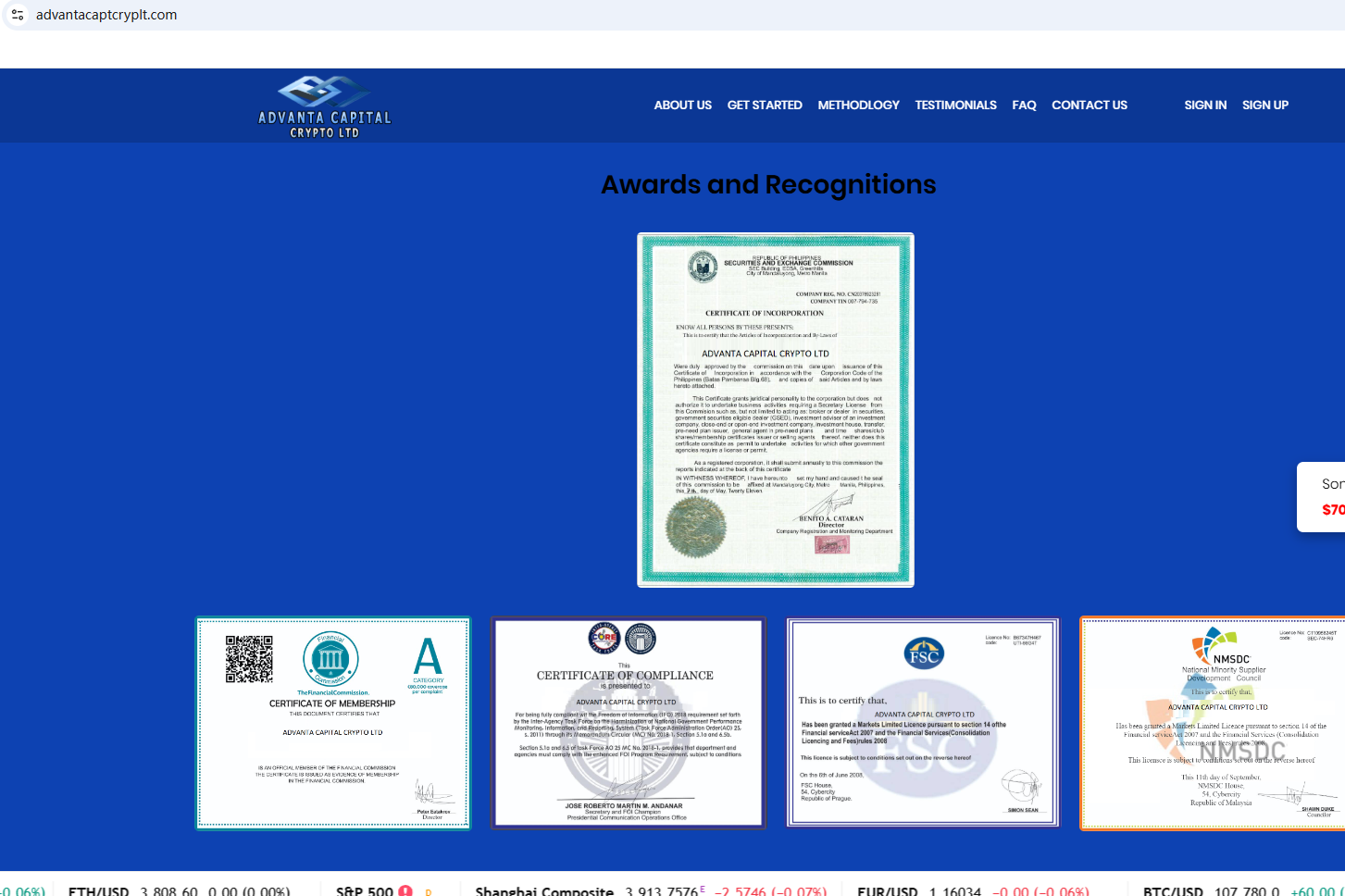Click the Advanta Capital Crypto Ltd logo
Viewport: 1345px width, 896px height.
tap(325, 106)
